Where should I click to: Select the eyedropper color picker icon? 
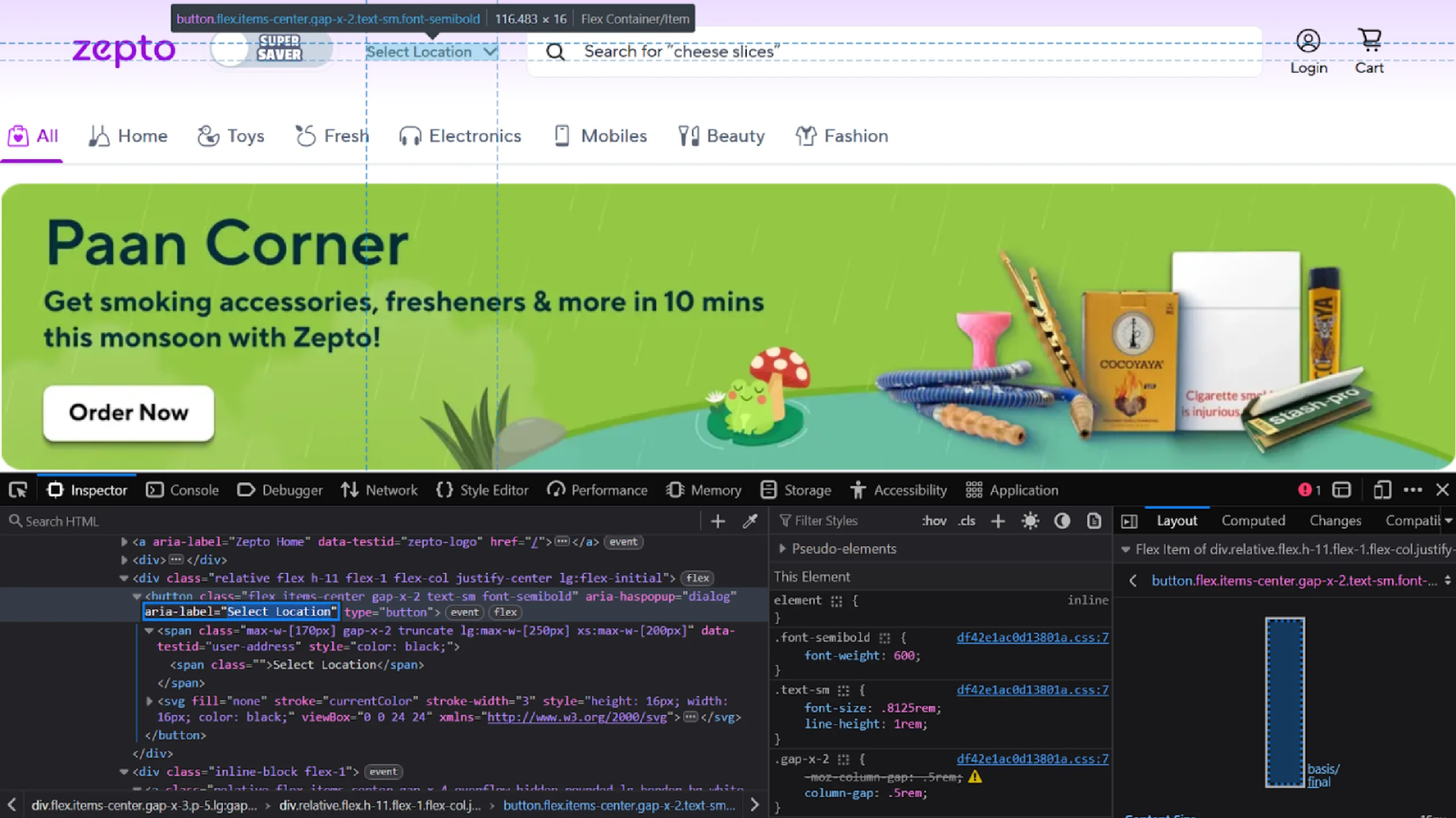[x=750, y=521]
